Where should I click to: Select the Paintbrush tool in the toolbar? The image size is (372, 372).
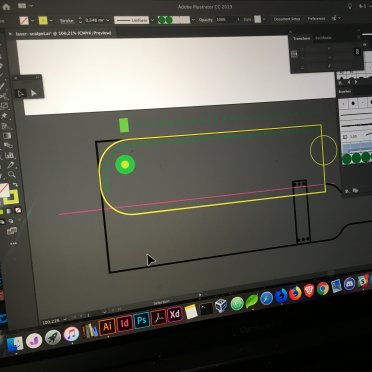(x=2, y=86)
